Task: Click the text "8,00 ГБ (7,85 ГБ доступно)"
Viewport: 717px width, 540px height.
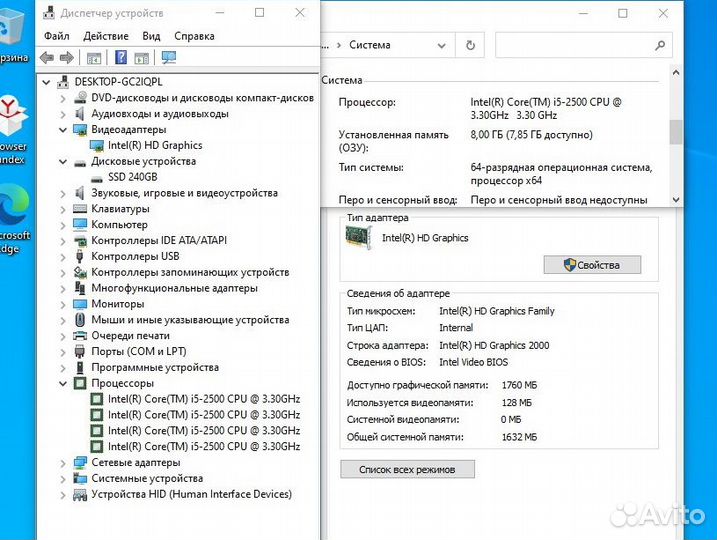Action: click(531, 135)
